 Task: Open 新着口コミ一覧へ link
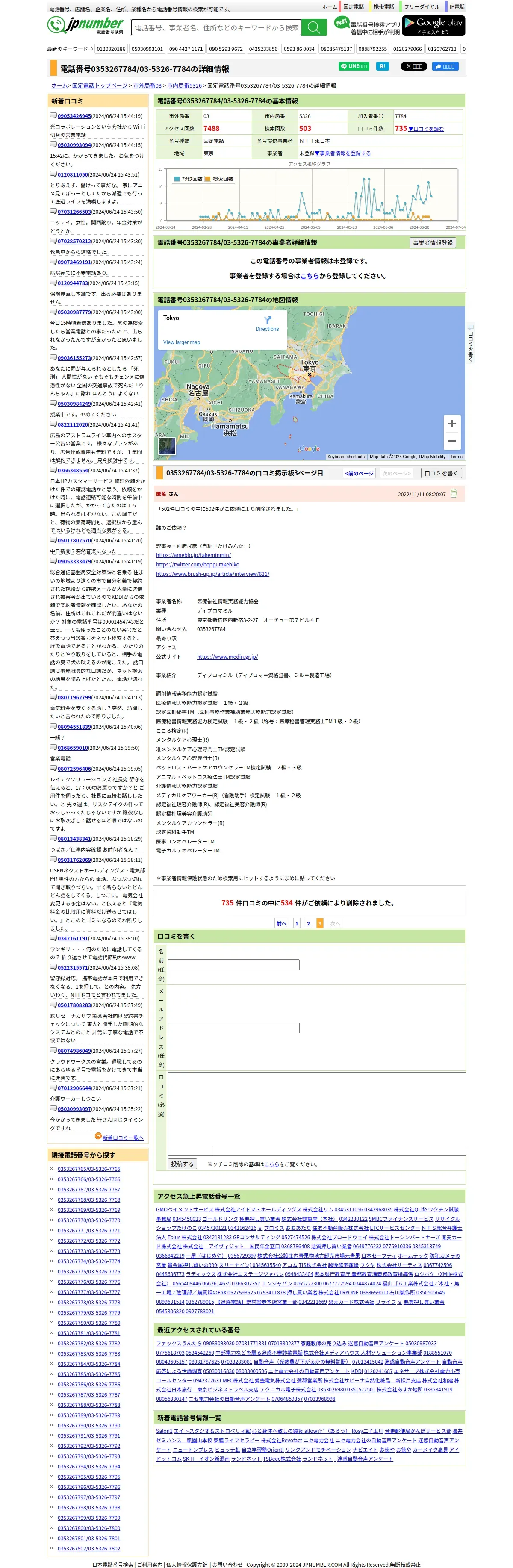click(123, 1137)
